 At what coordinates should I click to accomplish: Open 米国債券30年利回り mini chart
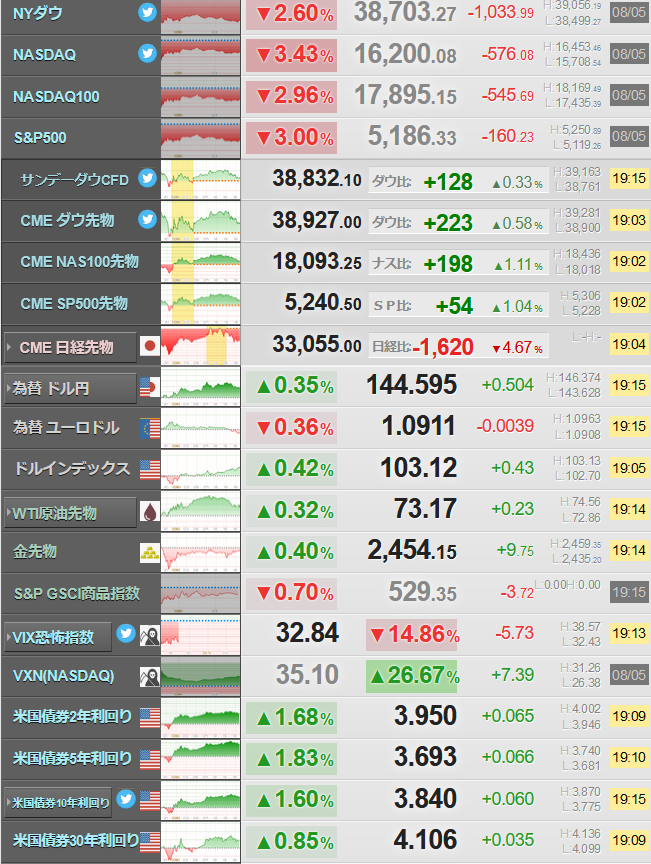click(x=201, y=842)
